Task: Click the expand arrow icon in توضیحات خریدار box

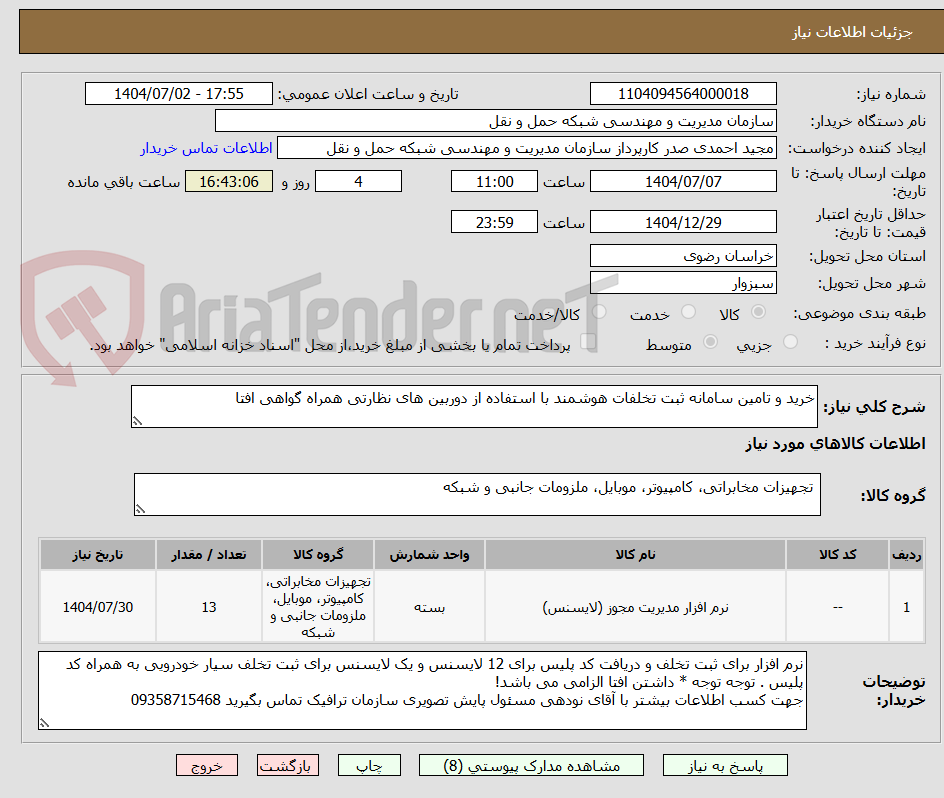Action: click(x=44, y=722)
